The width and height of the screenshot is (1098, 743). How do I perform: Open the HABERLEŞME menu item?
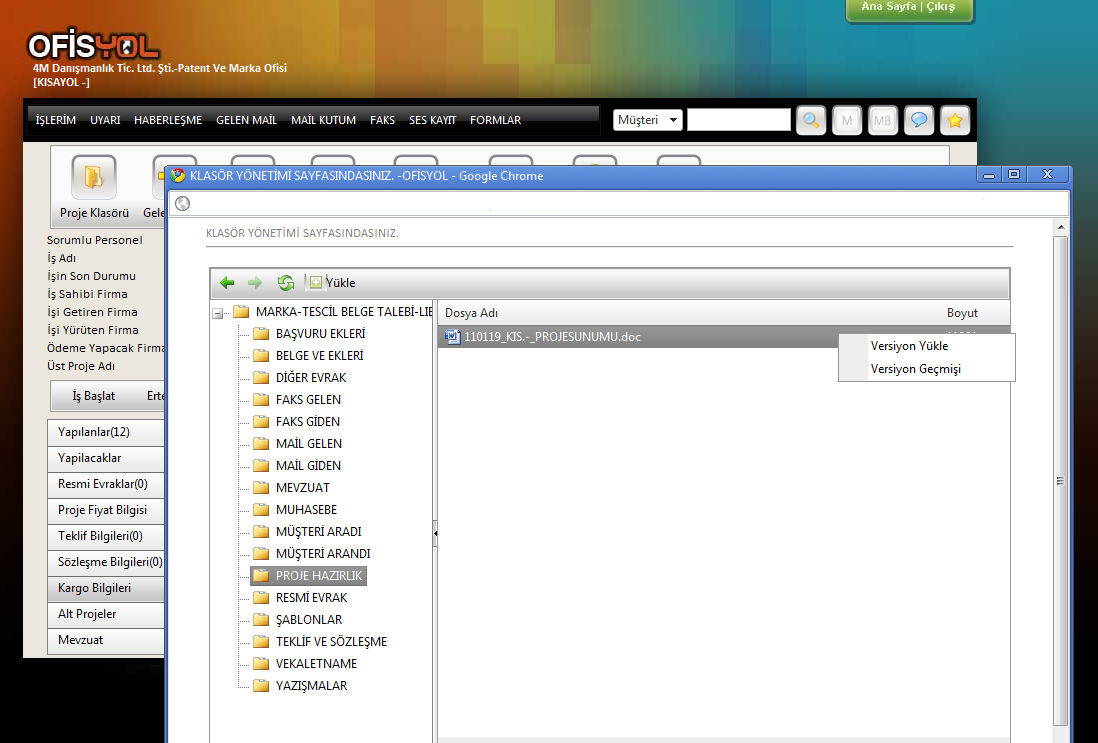pyautogui.click(x=168, y=120)
